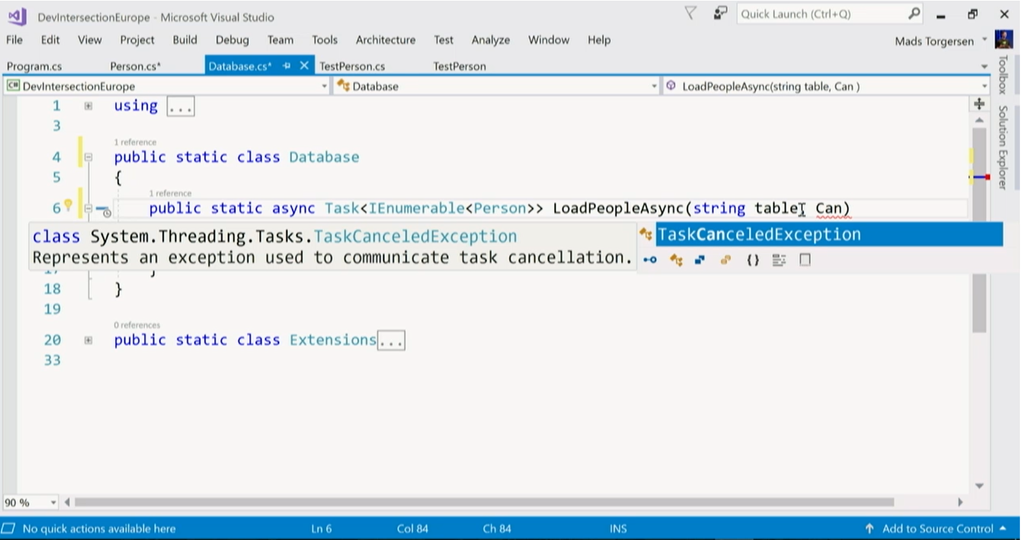Open the document tabs overflow dropdown
1024x540 pixels.
click(x=984, y=67)
